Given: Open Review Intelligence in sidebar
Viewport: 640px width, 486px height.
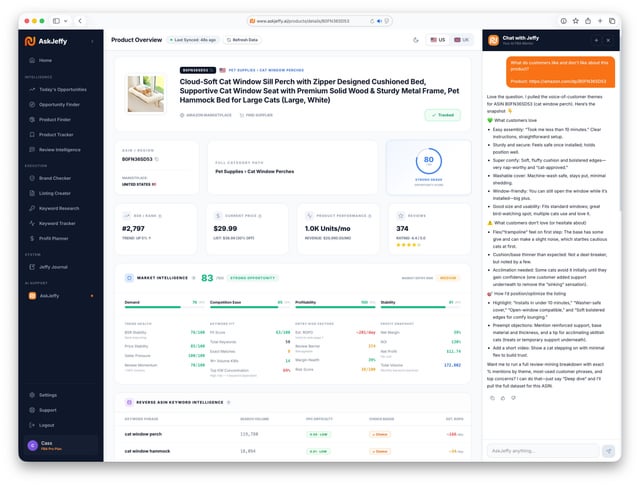Looking at the screenshot, I should tap(60, 150).
